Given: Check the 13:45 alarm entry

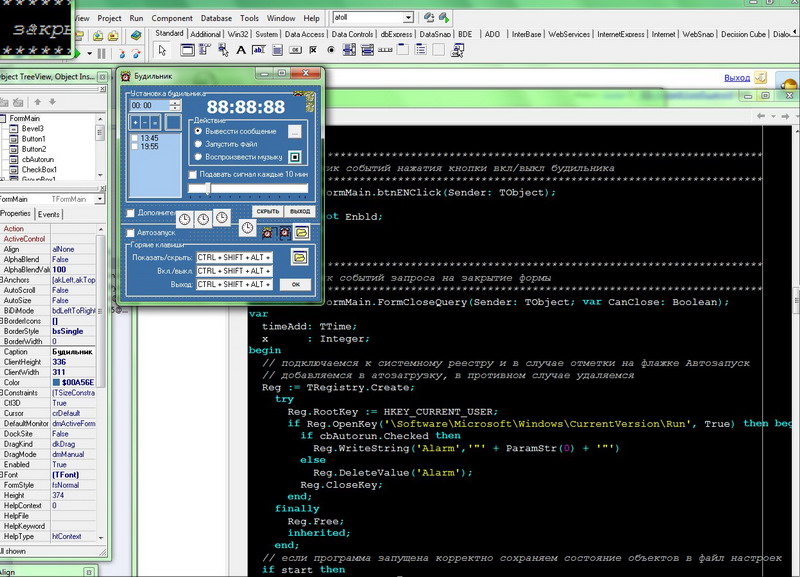Looking at the screenshot, I should pos(135,138).
